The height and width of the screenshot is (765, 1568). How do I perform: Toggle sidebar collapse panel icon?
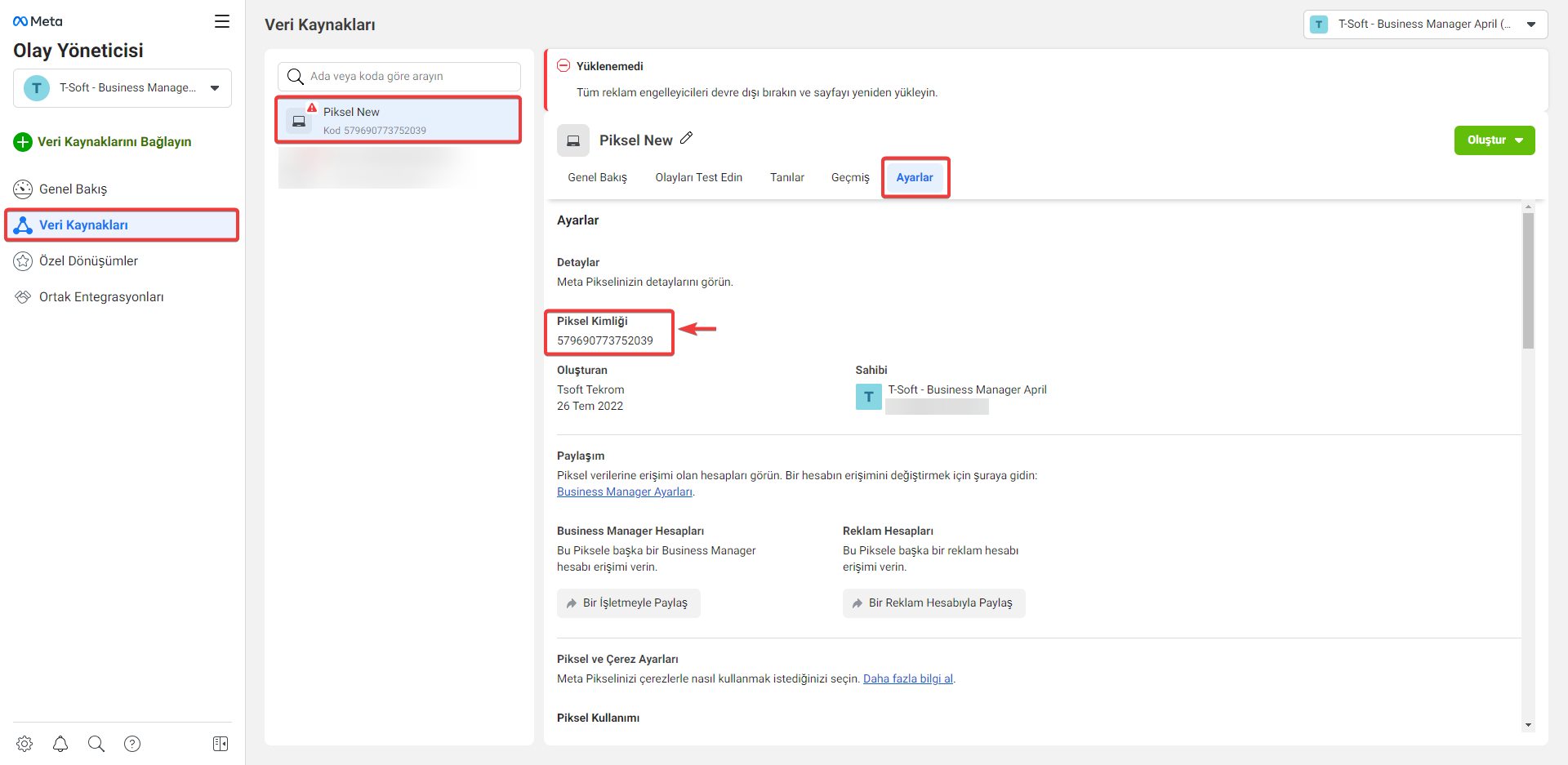(220, 744)
